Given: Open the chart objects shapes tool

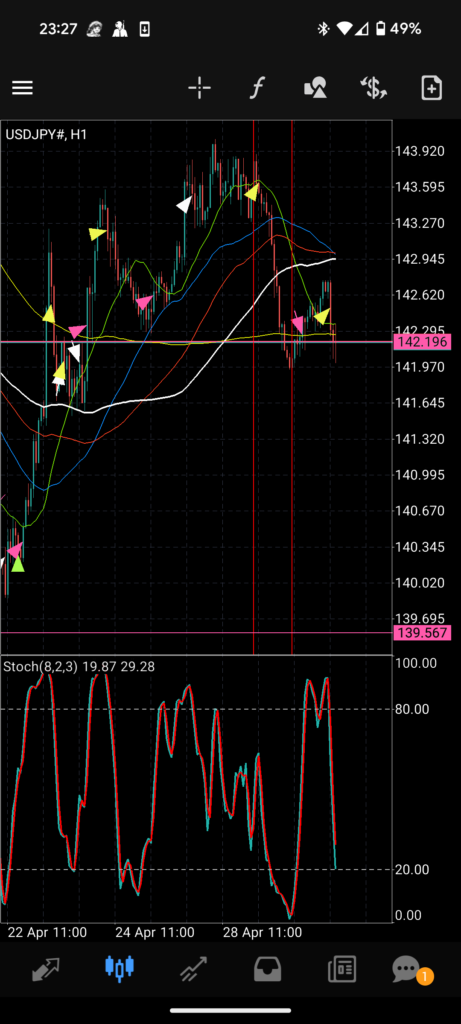Looking at the screenshot, I should pos(315,88).
